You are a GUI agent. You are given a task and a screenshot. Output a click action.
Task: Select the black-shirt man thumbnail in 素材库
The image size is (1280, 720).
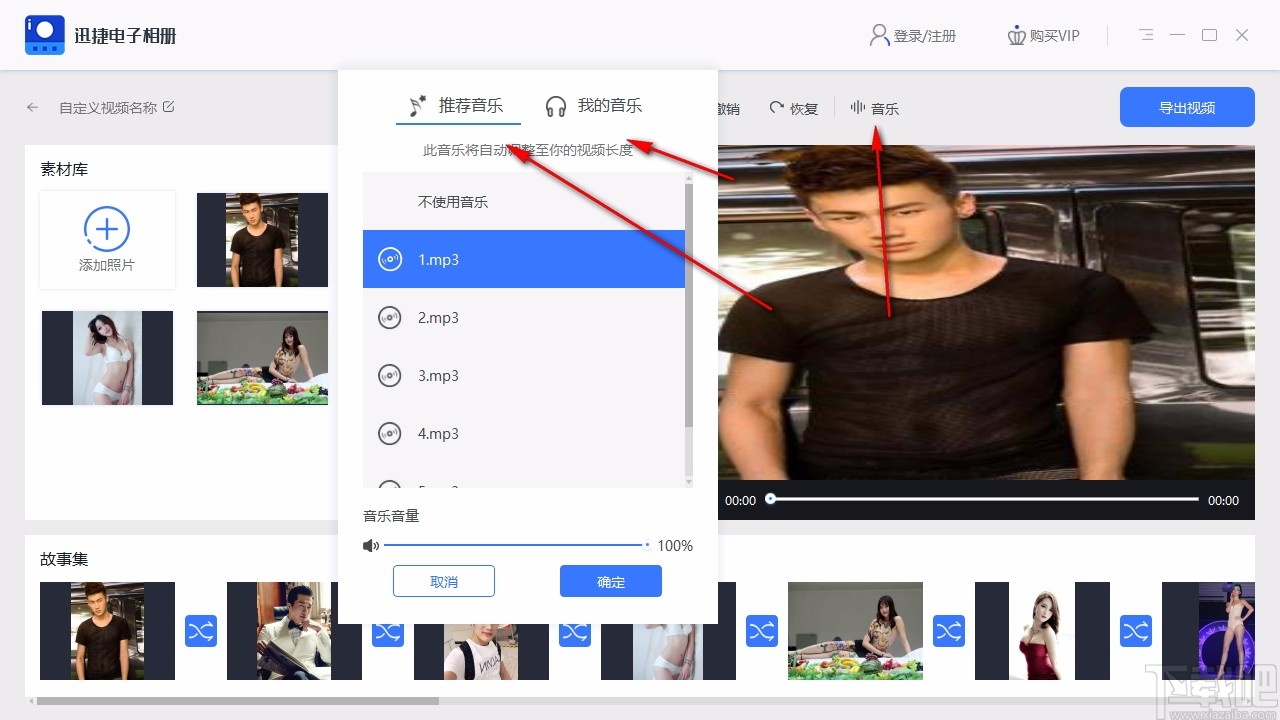pyautogui.click(x=262, y=240)
